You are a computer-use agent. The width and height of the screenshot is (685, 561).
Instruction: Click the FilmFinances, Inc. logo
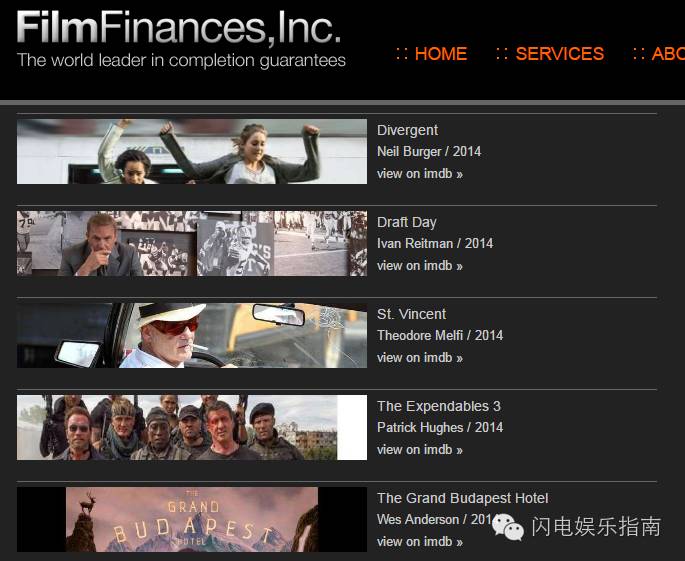(179, 28)
